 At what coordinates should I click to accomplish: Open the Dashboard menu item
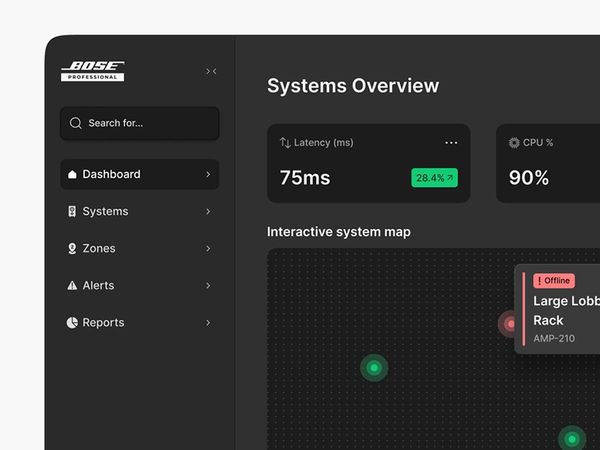tap(140, 174)
